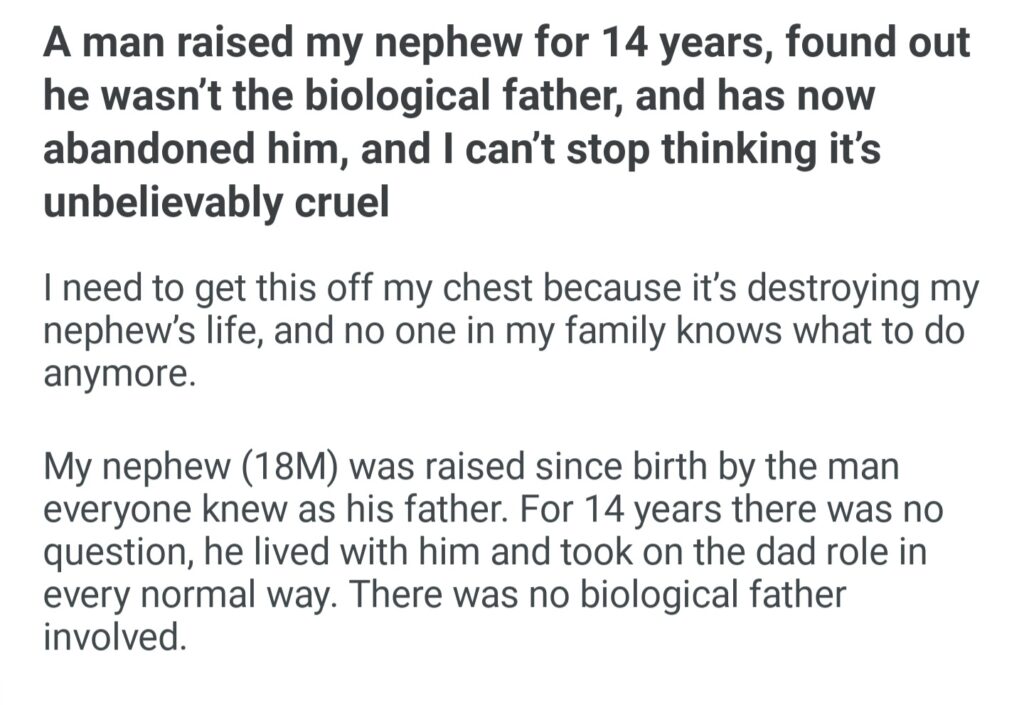Click the word "involved." at the post end

coord(115,635)
